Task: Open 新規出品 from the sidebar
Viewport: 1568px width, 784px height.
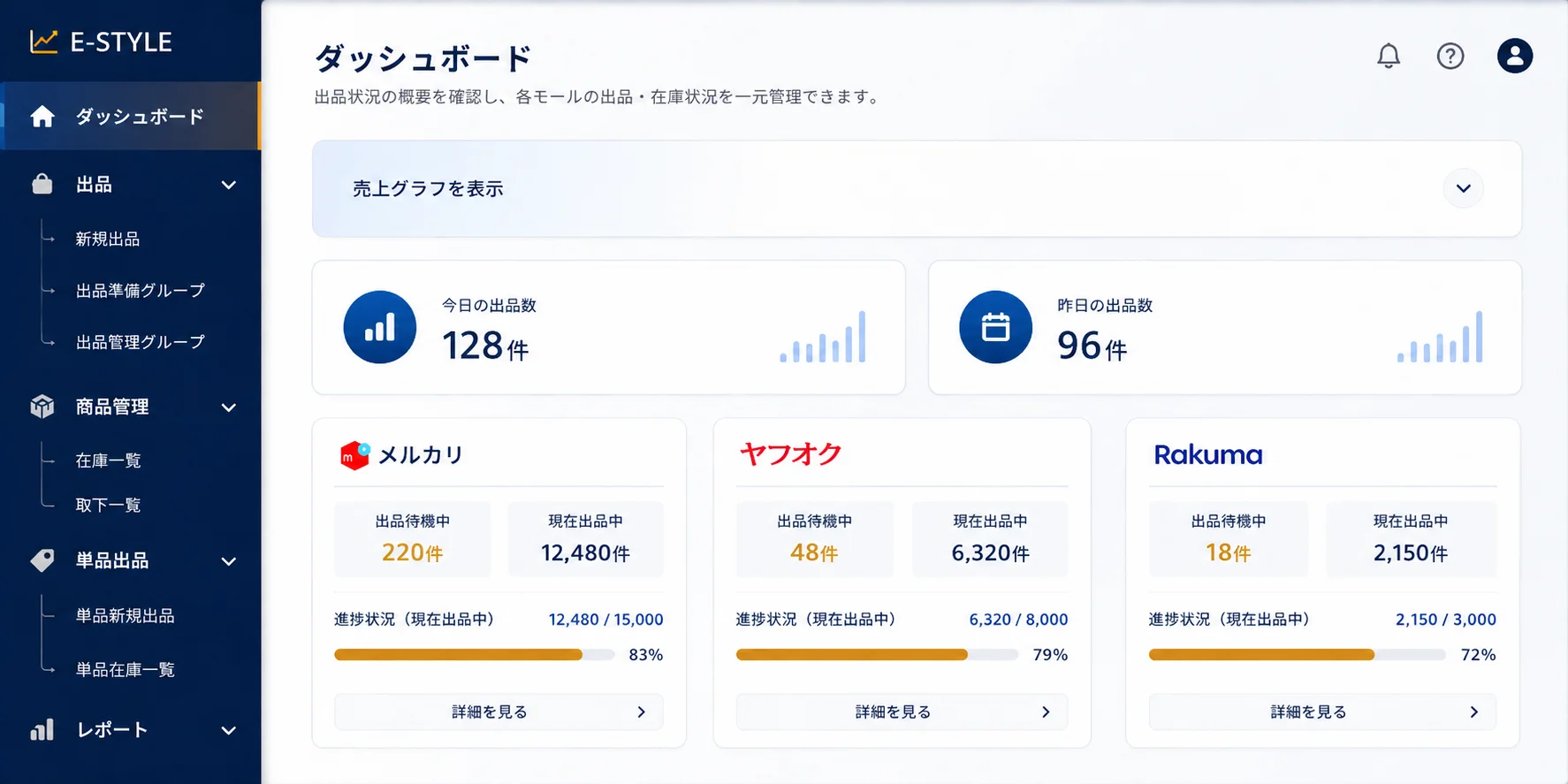Action: tap(108, 239)
